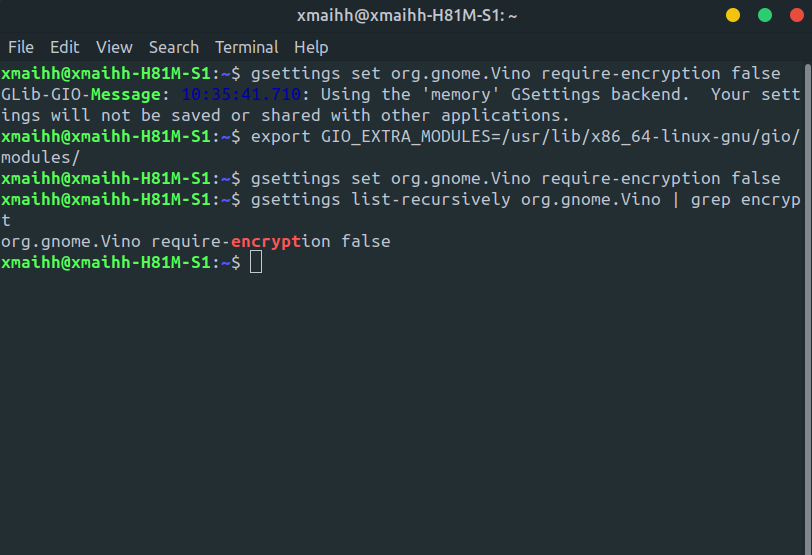Open the Help menu
Image resolution: width=812 pixels, height=555 pixels.
tap(311, 47)
